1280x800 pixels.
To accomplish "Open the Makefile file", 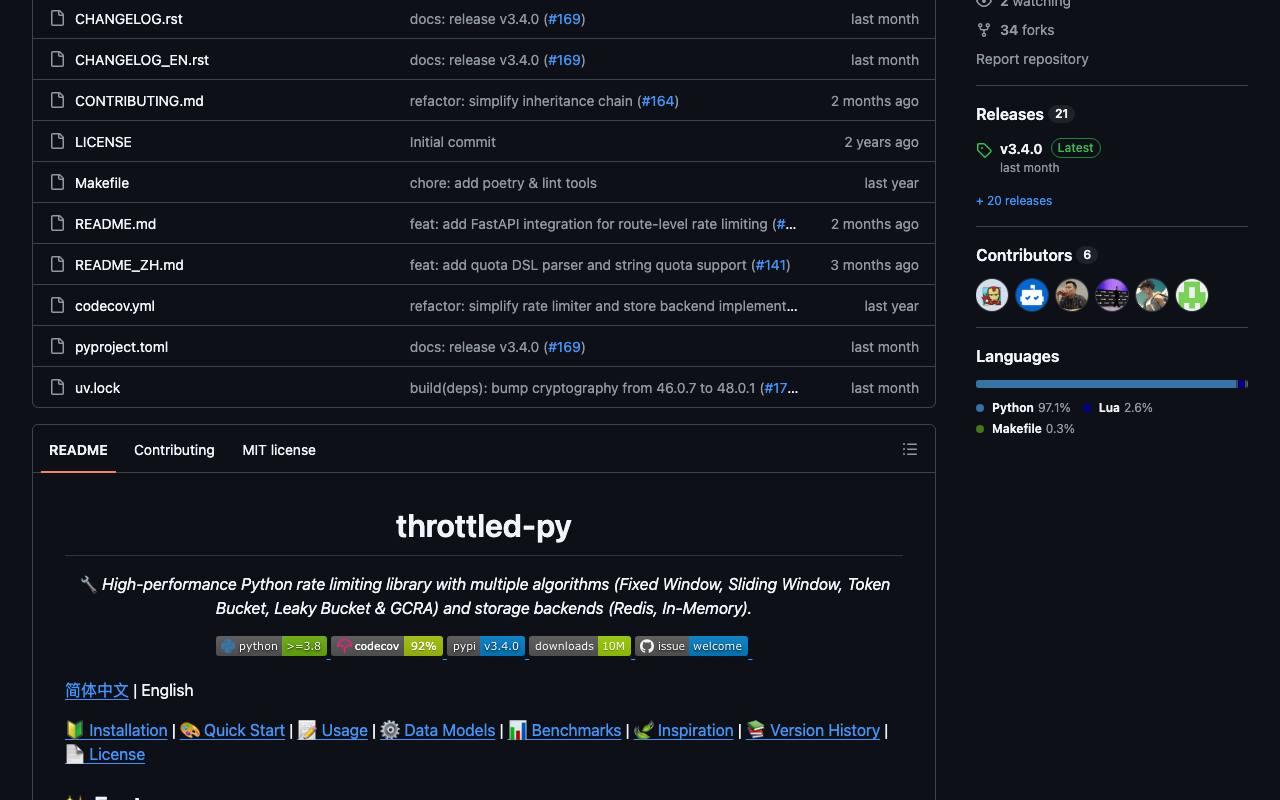I will tap(102, 183).
